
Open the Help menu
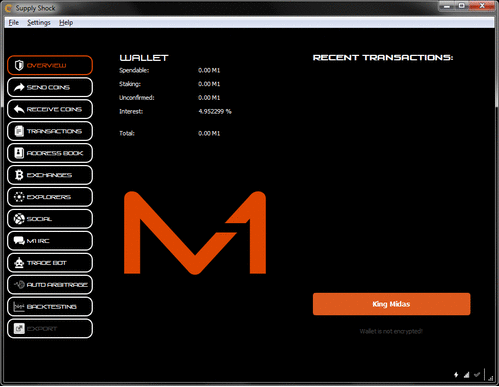point(66,23)
